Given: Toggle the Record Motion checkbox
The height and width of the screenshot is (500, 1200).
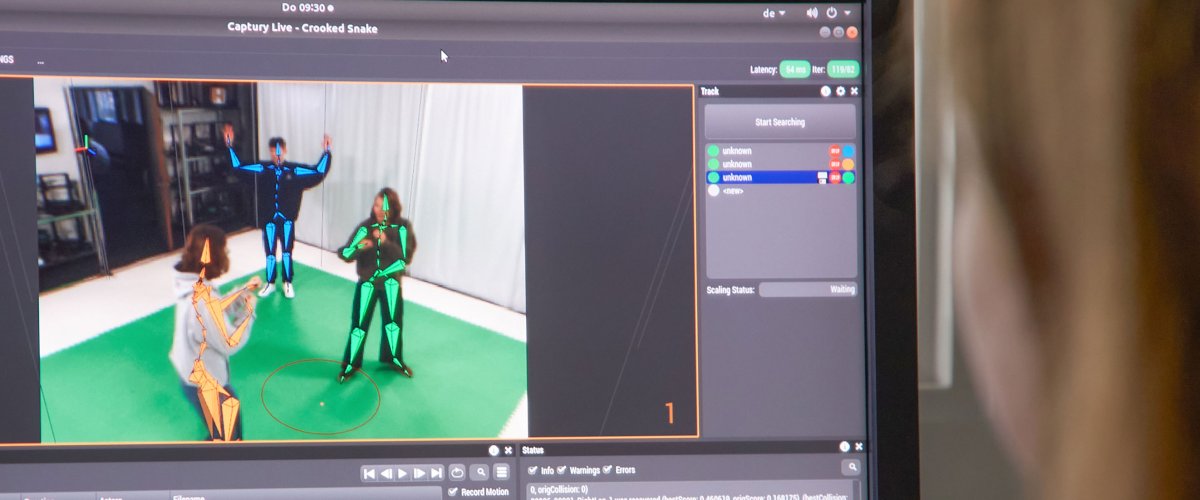Looking at the screenshot, I should coord(454,492).
